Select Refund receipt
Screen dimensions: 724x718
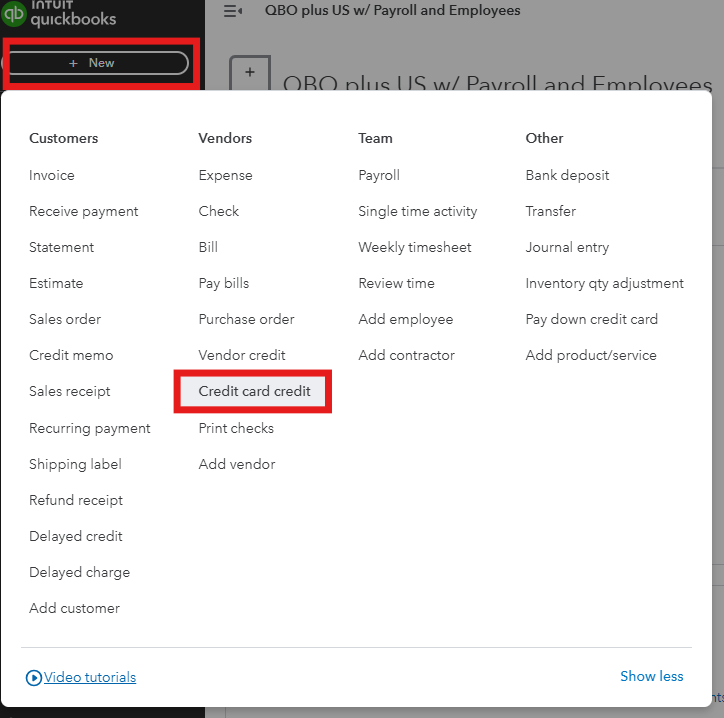click(76, 501)
